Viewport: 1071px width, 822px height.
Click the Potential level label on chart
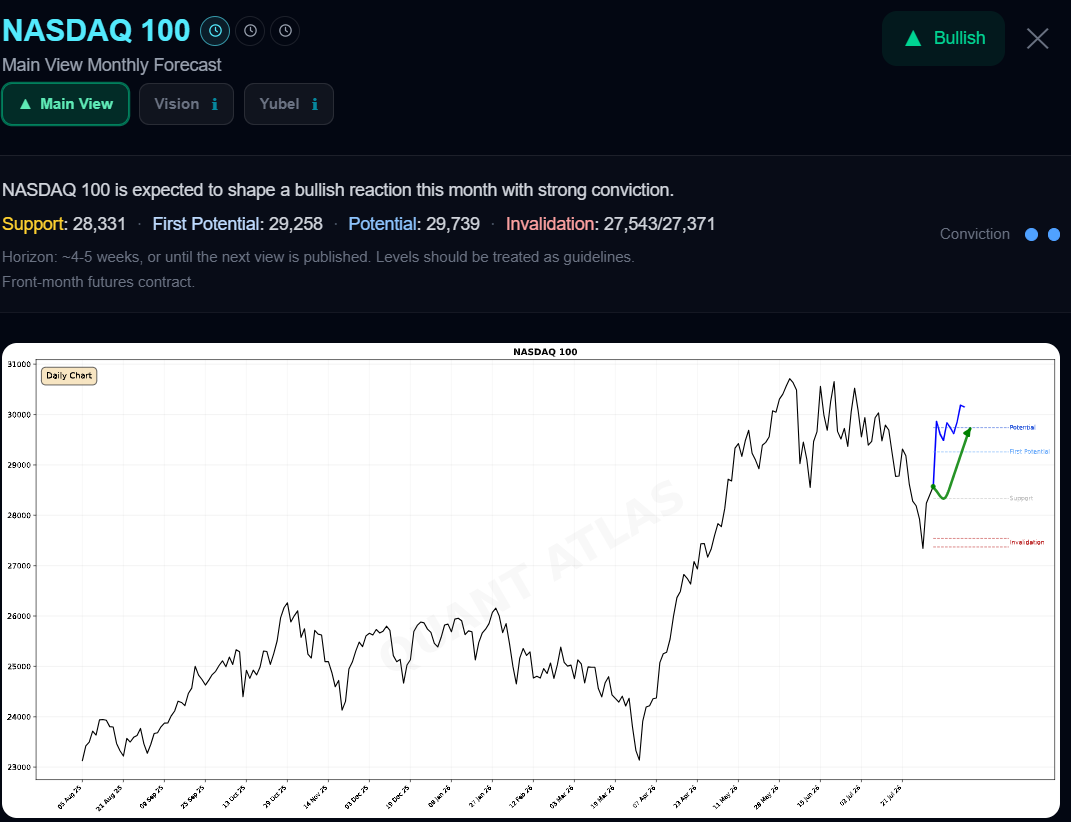point(1023,428)
